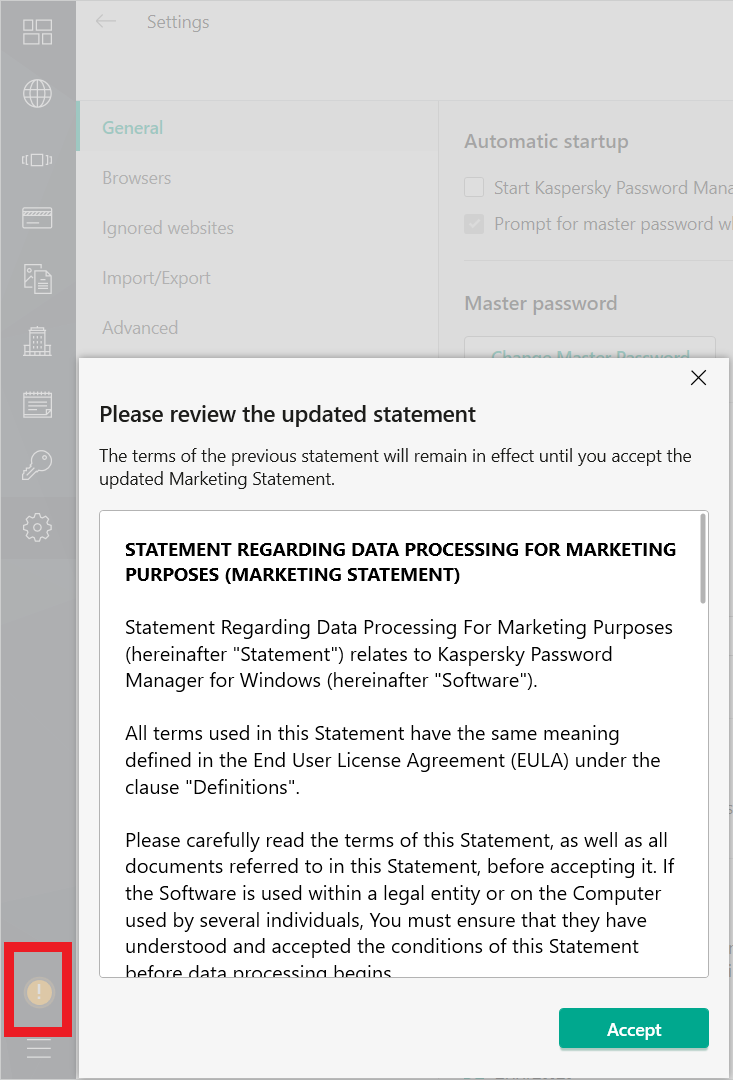The height and width of the screenshot is (1080, 733).
Task: Open the all entries dashboard icon
Action: point(37,32)
